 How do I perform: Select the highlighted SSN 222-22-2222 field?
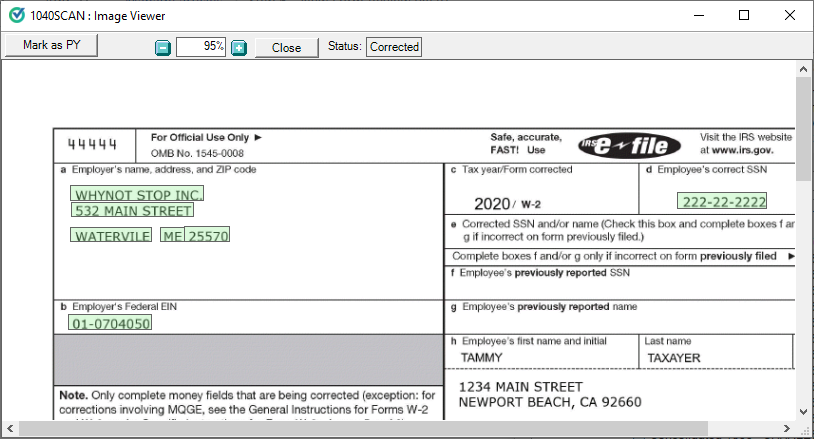[x=737, y=202]
